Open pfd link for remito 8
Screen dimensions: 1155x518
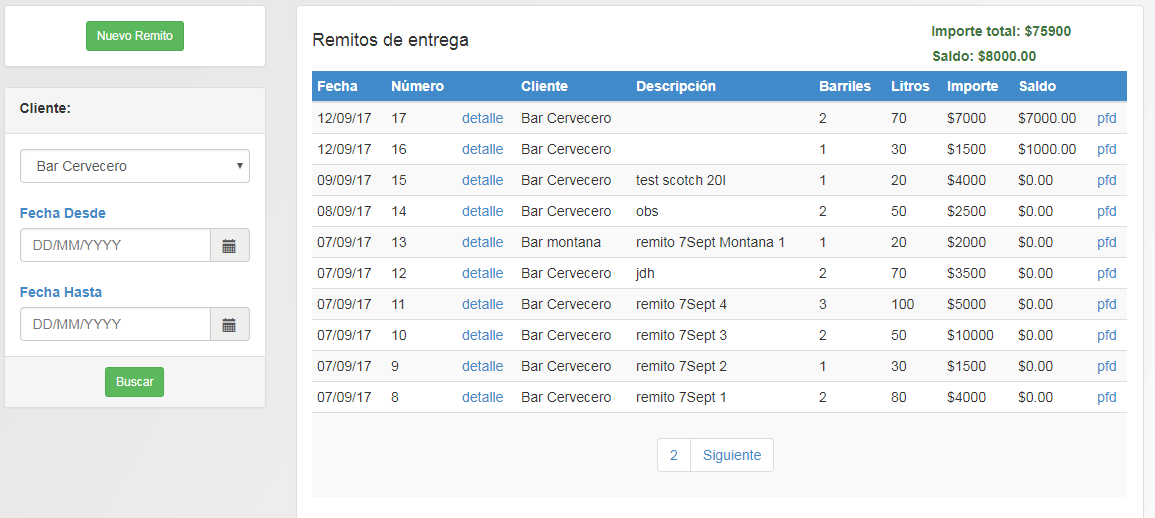click(x=1106, y=397)
